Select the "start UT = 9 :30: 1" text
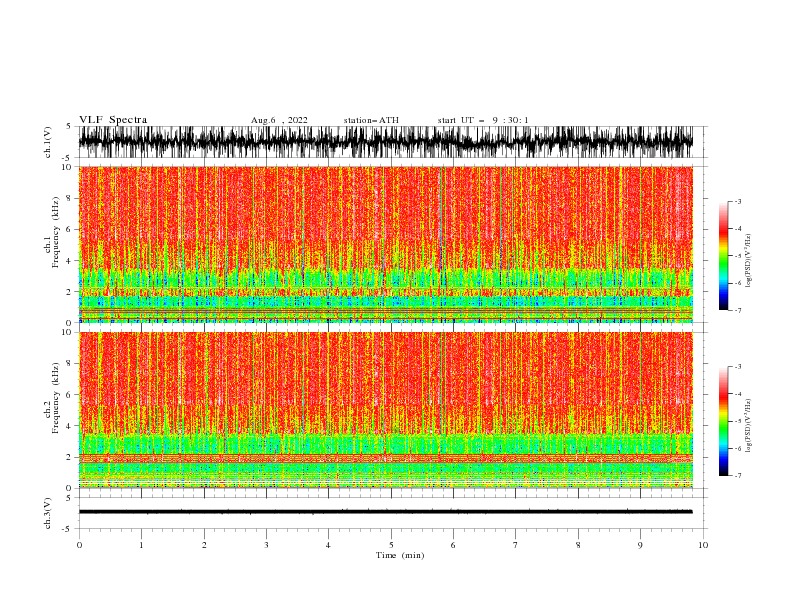The width and height of the screenshot is (792, 612). click(483, 120)
